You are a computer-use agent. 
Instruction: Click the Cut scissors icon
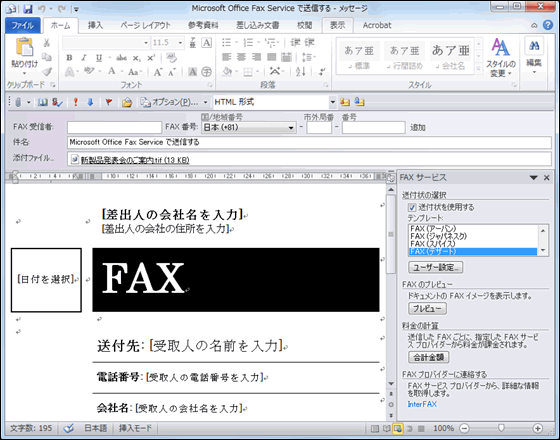point(47,43)
